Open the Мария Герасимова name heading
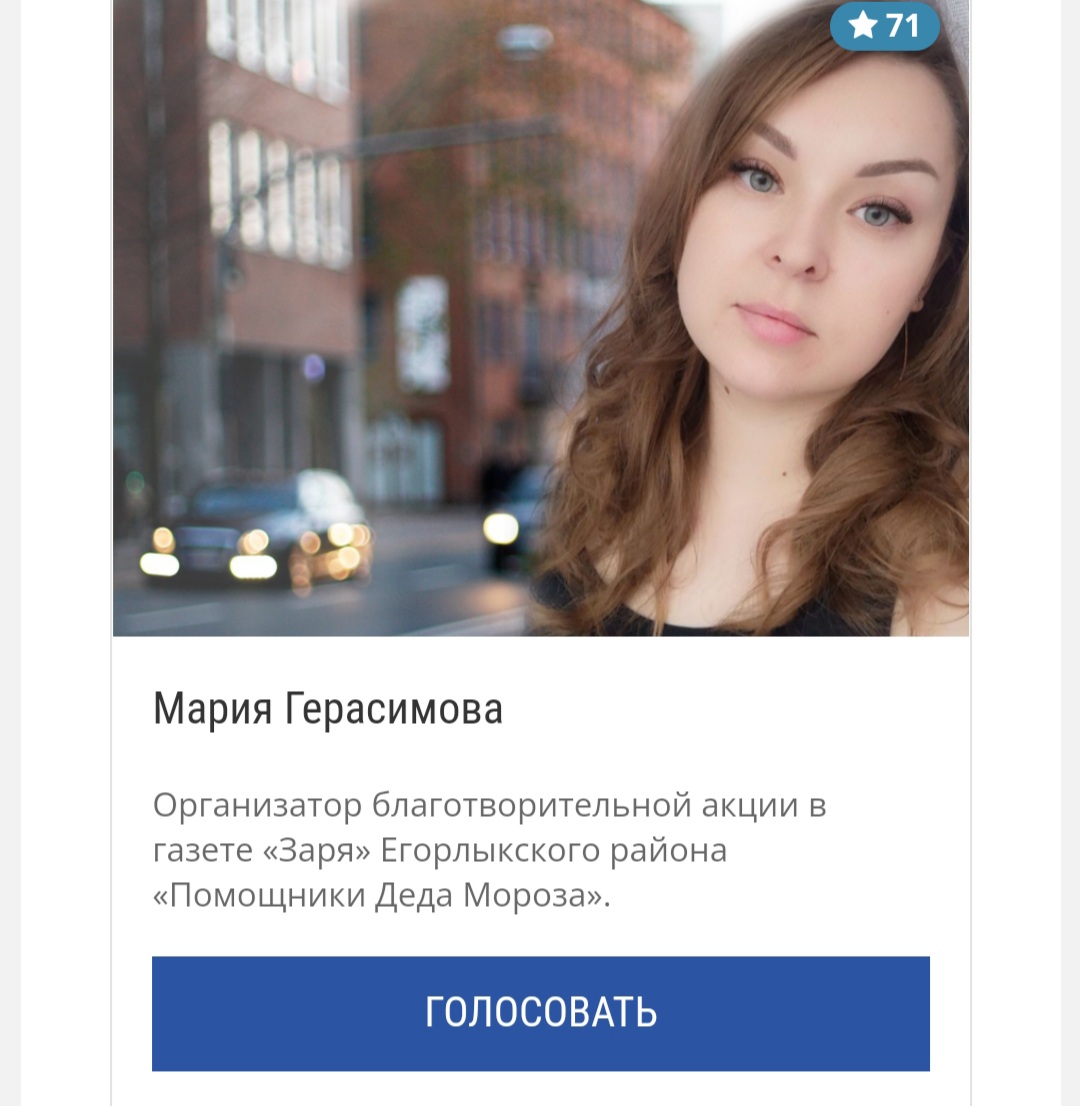 [327, 708]
